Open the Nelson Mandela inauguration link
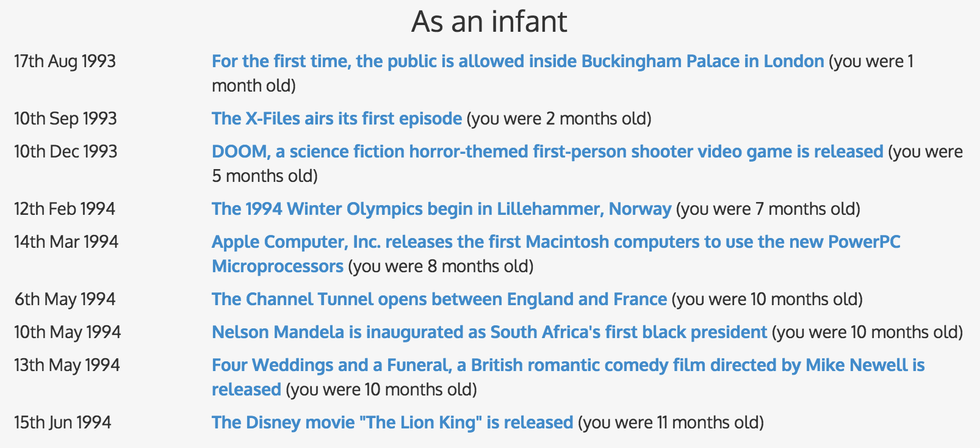Screen dimensions: 980x448 (x=489, y=332)
